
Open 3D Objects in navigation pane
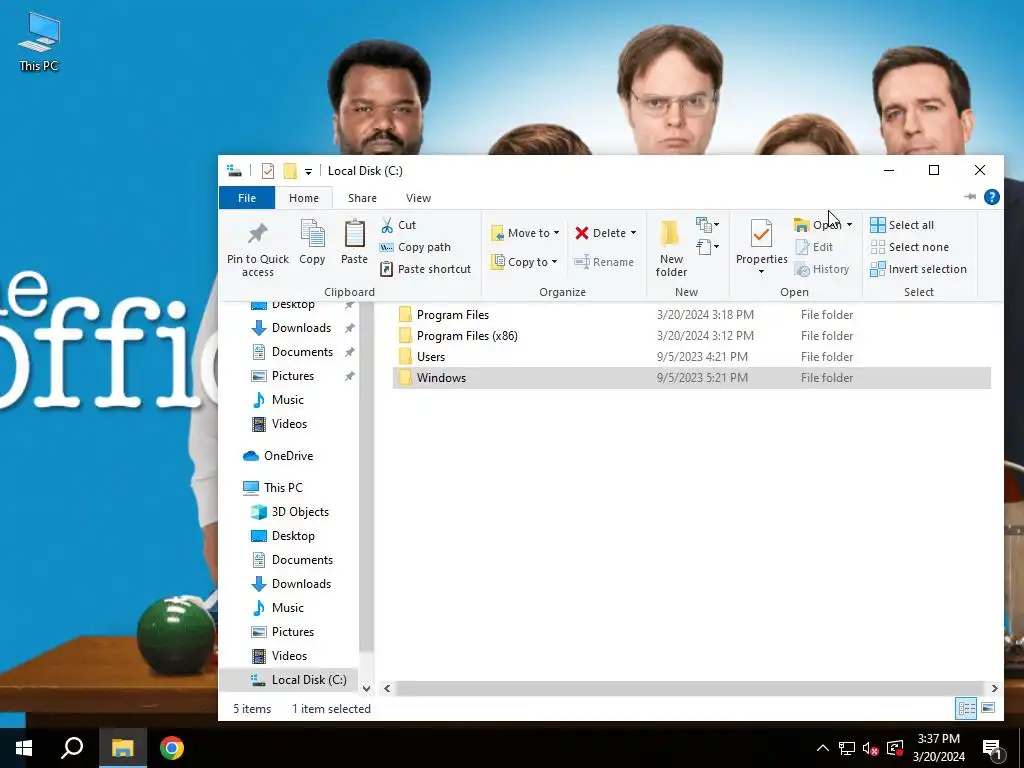point(290,512)
